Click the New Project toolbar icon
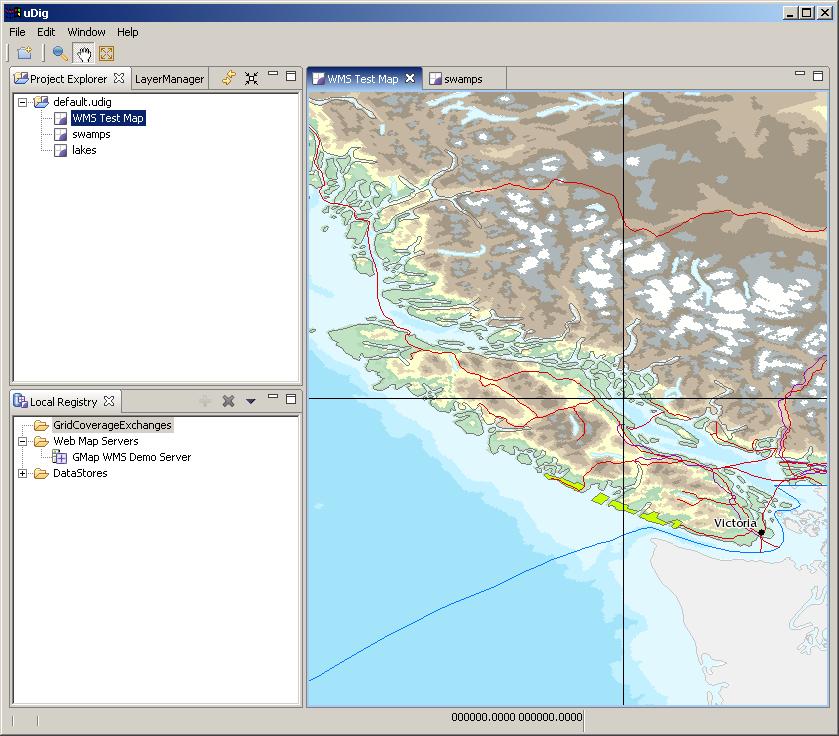This screenshot has height=736, width=839. tap(24, 54)
